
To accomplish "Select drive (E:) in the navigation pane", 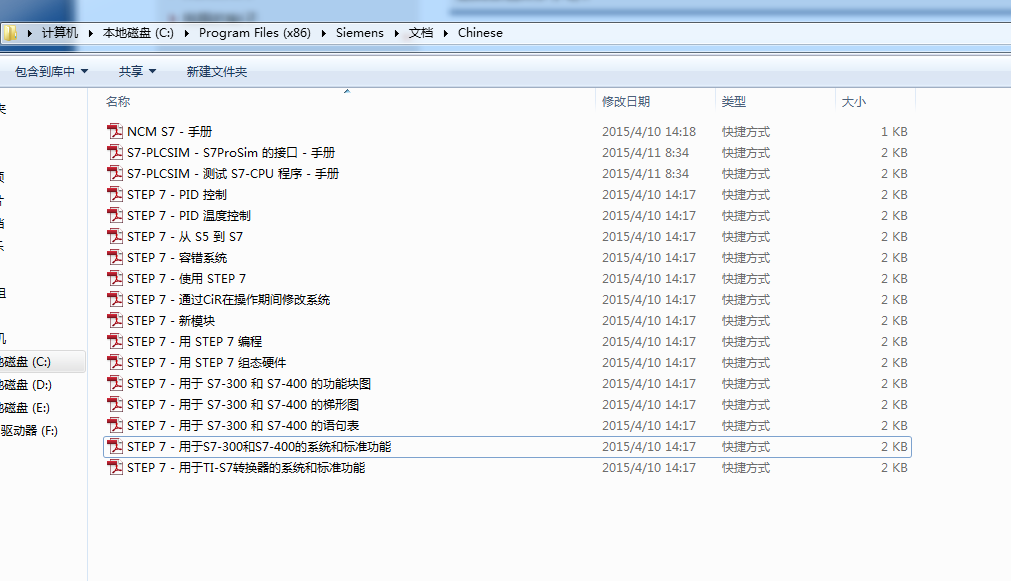I will pyautogui.click(x=26, y=408).
